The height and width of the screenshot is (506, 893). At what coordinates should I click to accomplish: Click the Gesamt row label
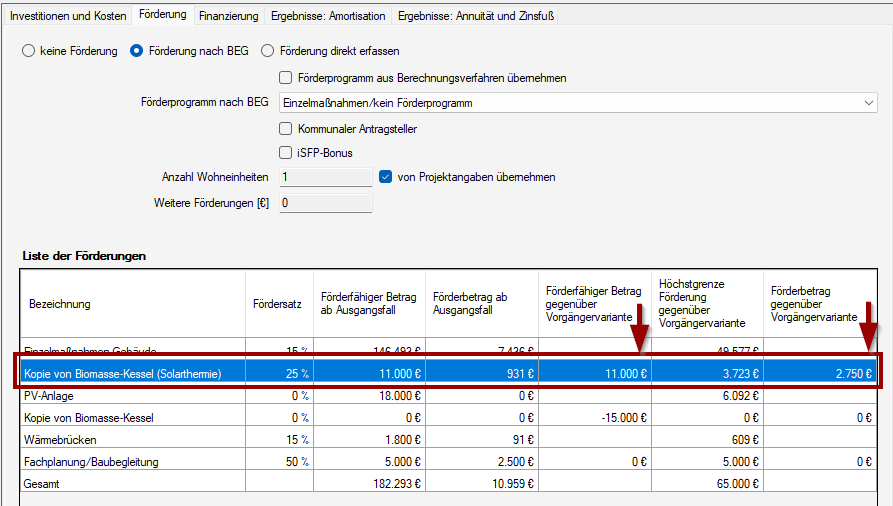42,484
